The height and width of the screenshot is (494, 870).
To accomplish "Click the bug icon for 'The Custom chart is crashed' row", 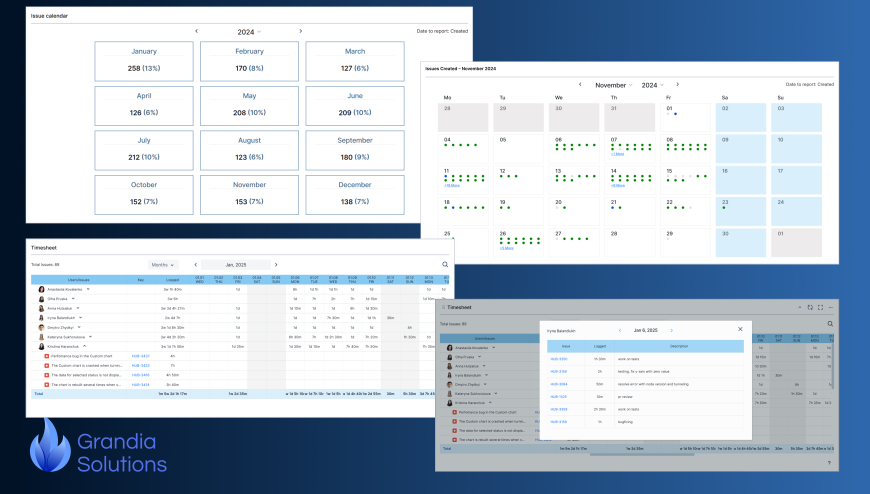I will point(47,366).
